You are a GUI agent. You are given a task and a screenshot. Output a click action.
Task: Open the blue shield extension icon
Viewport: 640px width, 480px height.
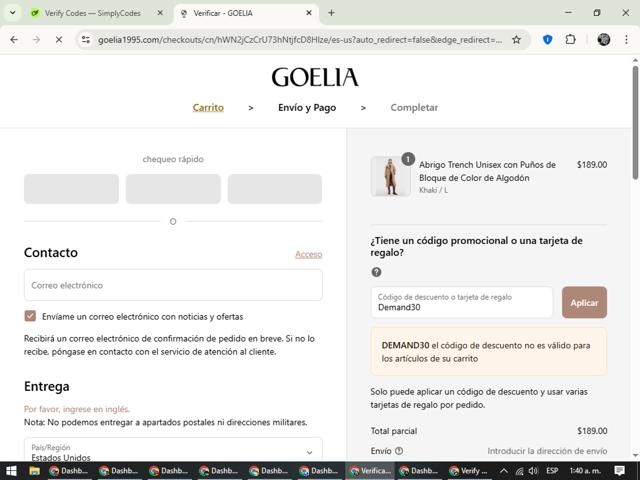click(548, 40)
